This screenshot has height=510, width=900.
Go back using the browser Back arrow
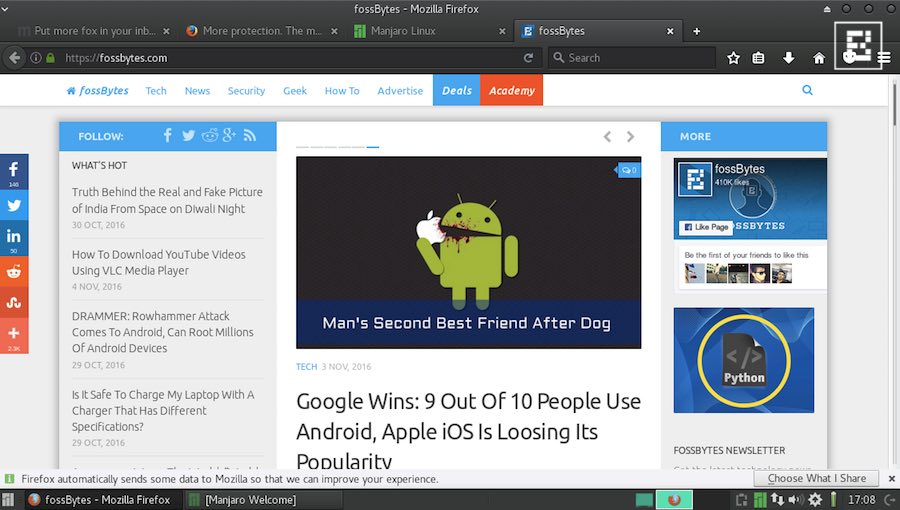[x=14, y=58]
